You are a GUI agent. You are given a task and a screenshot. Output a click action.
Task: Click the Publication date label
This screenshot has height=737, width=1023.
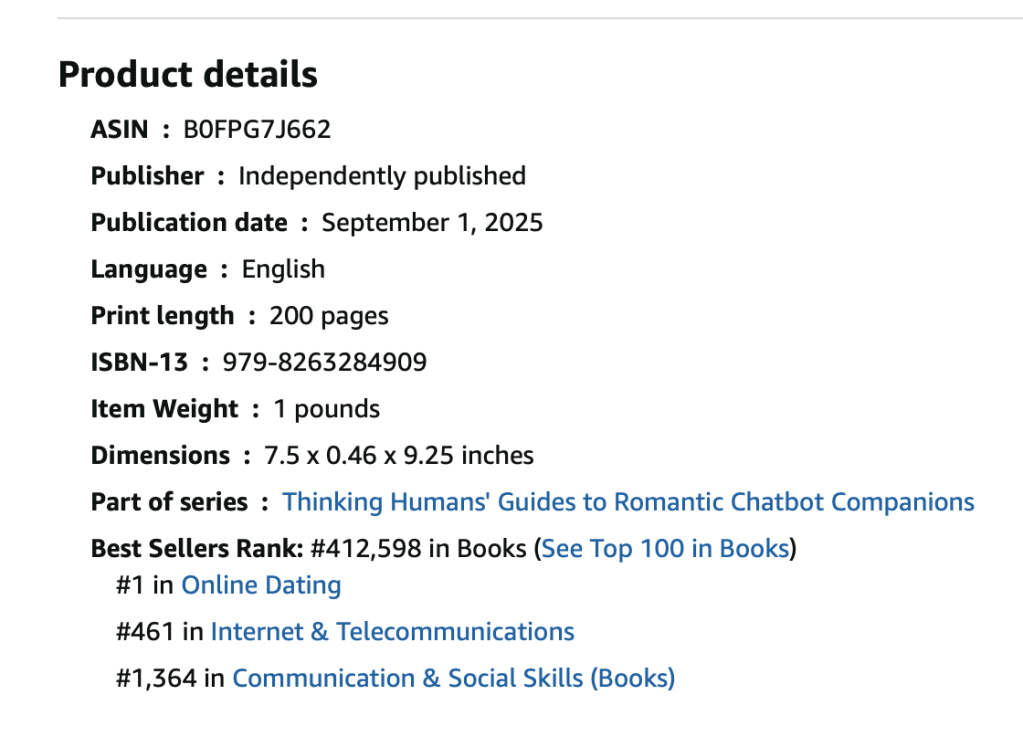tap(189, 222)
